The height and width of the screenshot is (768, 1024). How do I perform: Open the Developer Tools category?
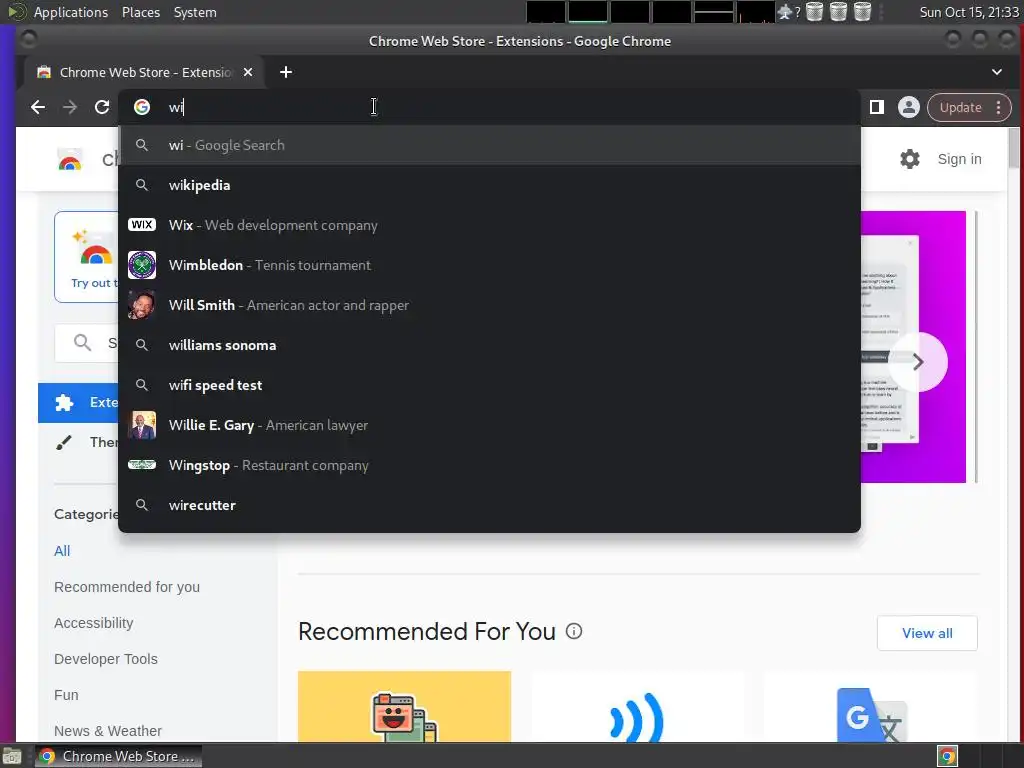pyautogui.click(x=106, y=659)
